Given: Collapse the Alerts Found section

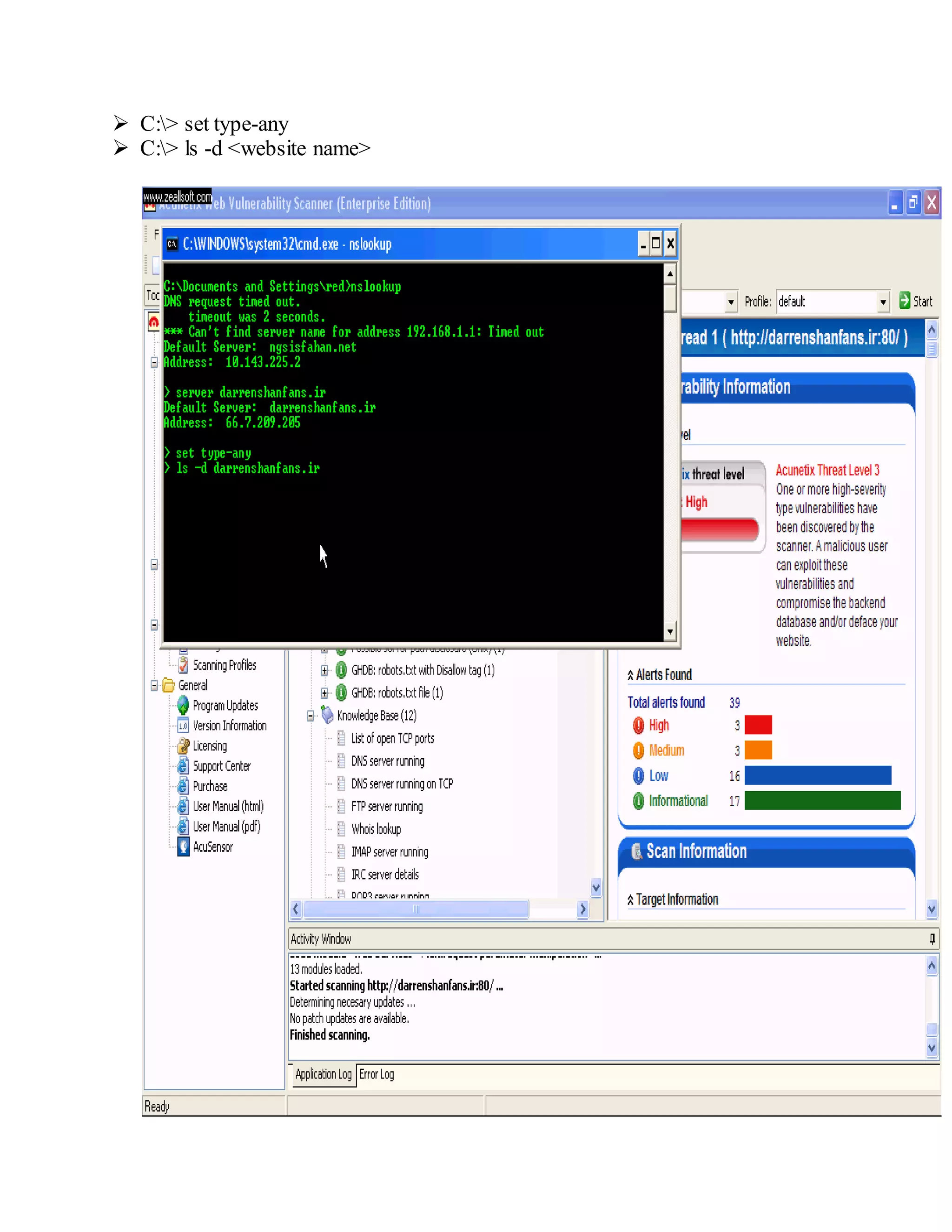Looking at the screenshot, I should click(x=630, y=675).
